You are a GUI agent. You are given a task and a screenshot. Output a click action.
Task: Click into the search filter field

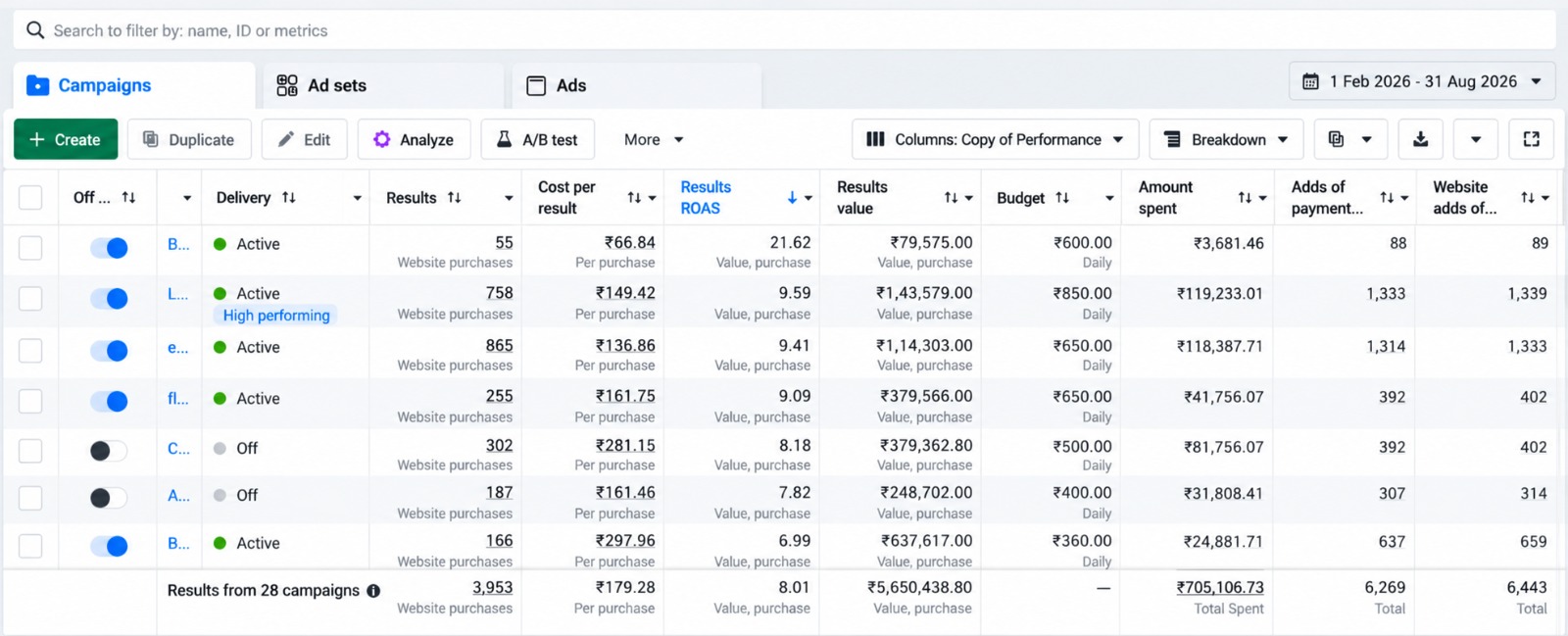click(x=784, y=30)
